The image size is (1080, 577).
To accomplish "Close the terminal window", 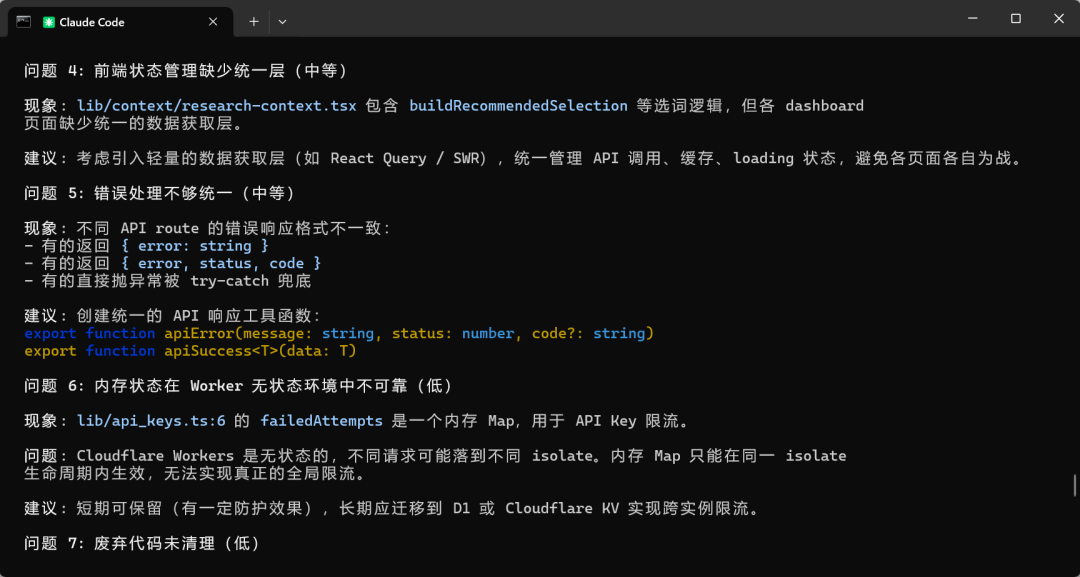I will [x=1059, y=19].
